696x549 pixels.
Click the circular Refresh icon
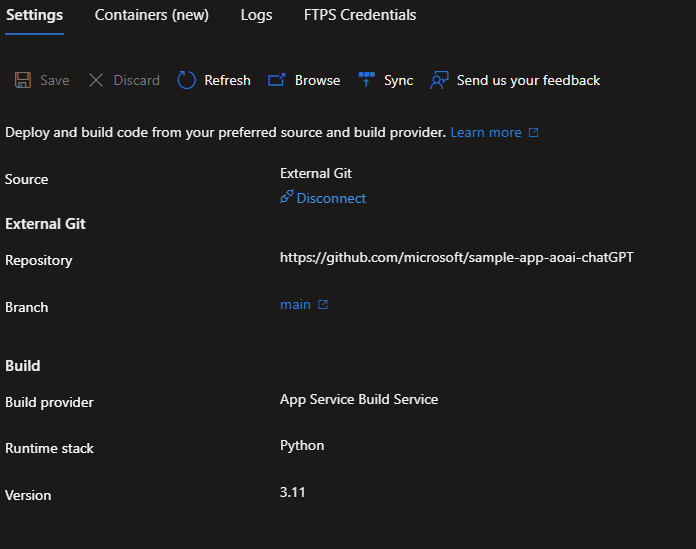[186, 80]
